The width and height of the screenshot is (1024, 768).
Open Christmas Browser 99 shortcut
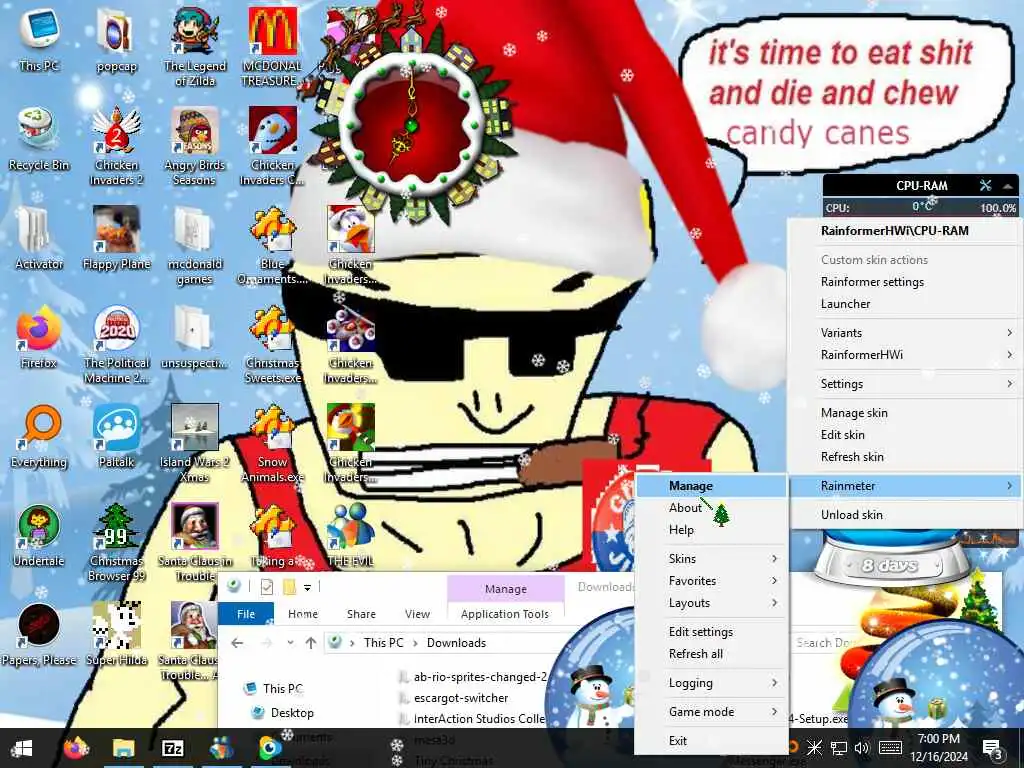coord(116,542)
